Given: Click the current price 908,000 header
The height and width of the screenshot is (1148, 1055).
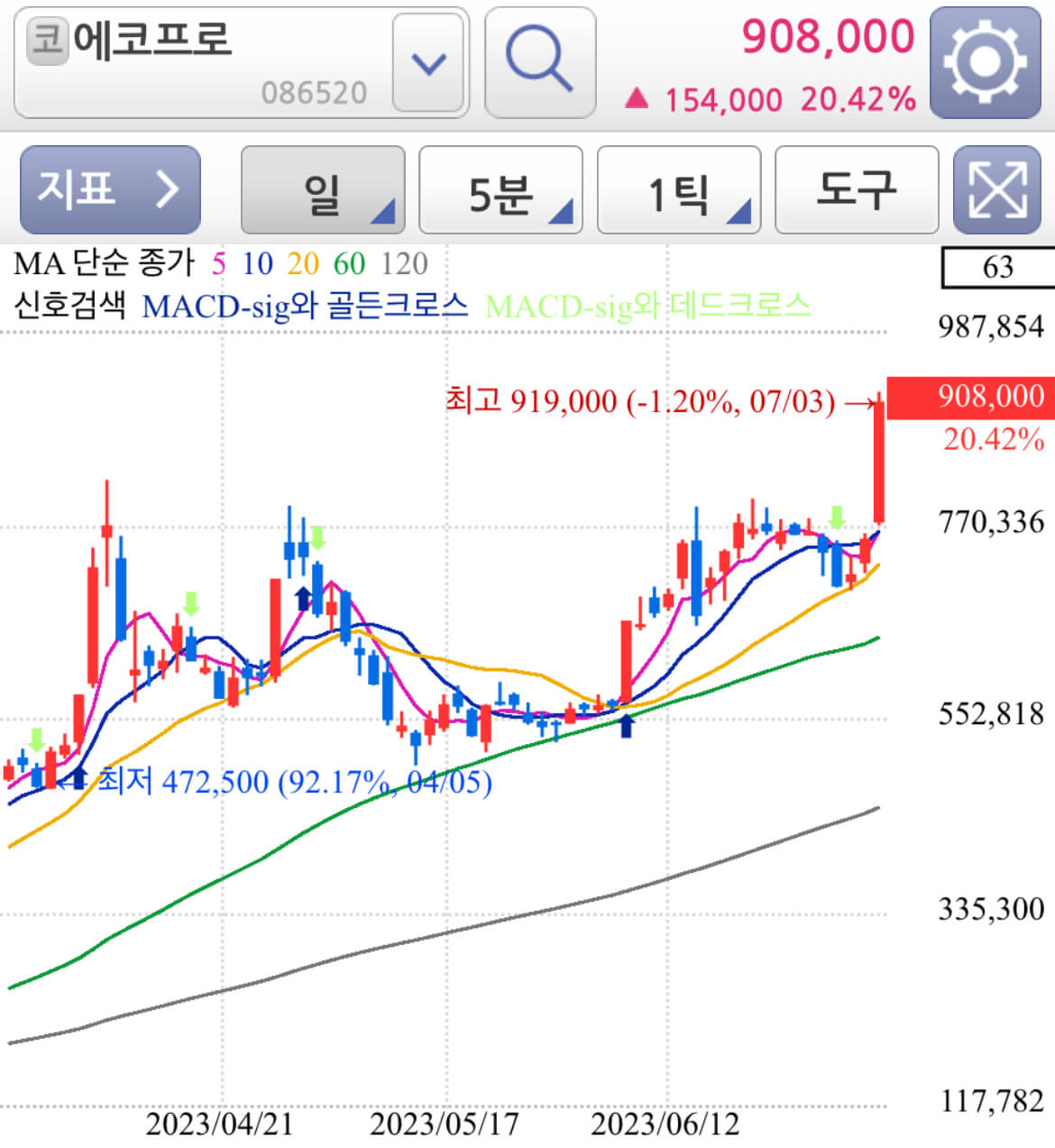Looking at the screenshot, I should pos(828,37).
